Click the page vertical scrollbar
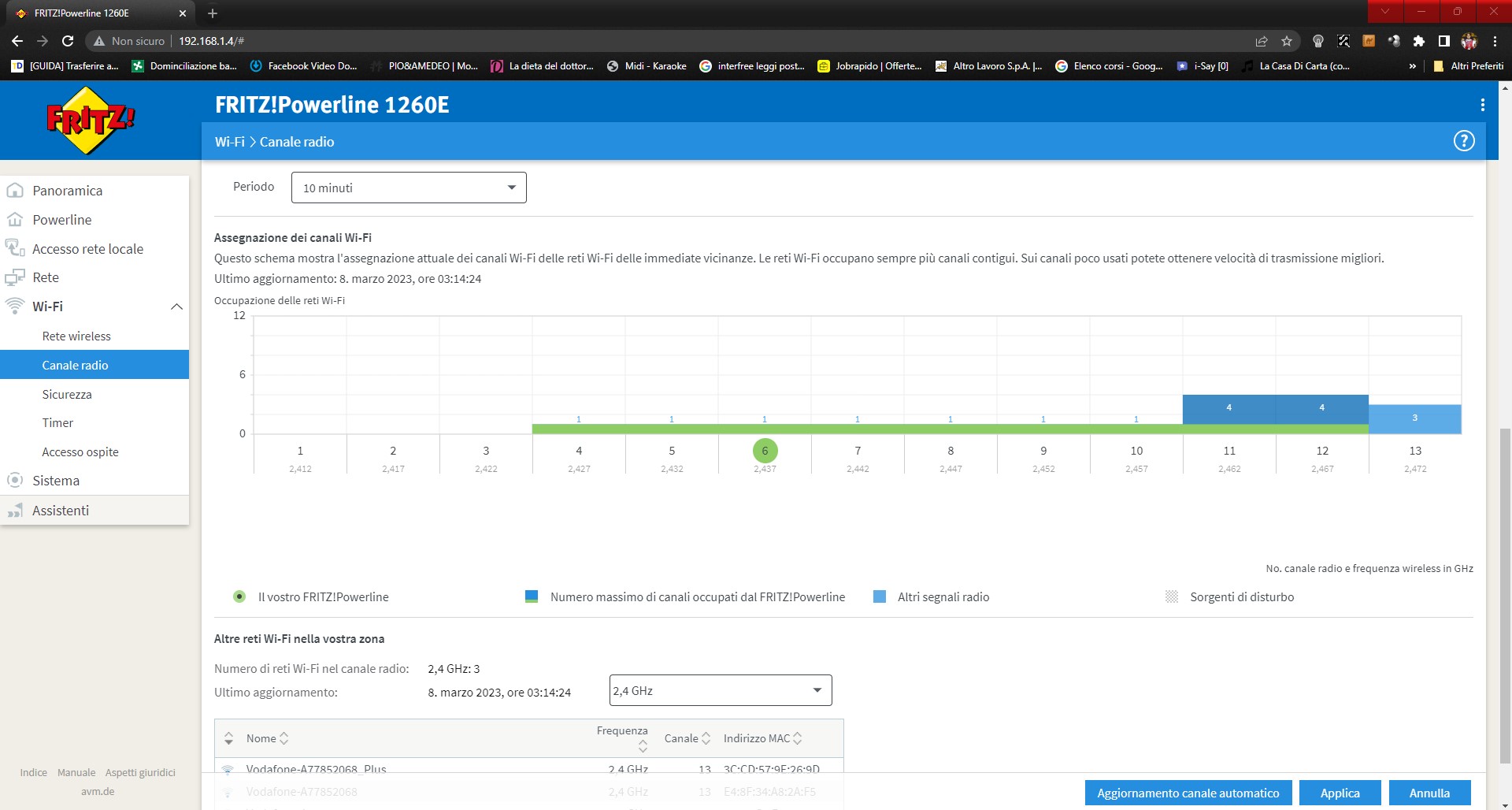The height and width of the screenshot is (810, 1512). [x=1505, y=596]
